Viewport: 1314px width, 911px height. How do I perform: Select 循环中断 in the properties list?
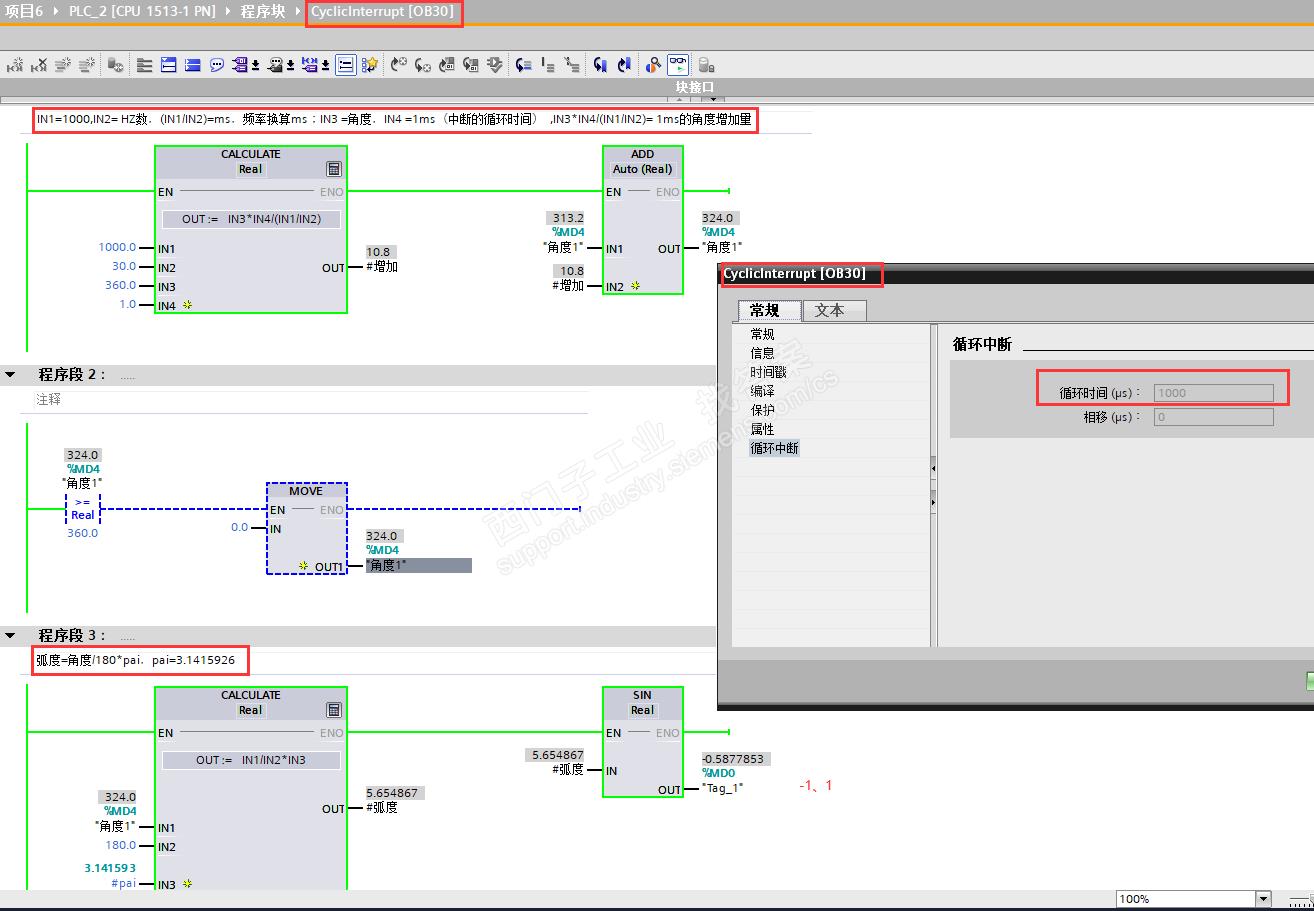[x=775, y=448]
